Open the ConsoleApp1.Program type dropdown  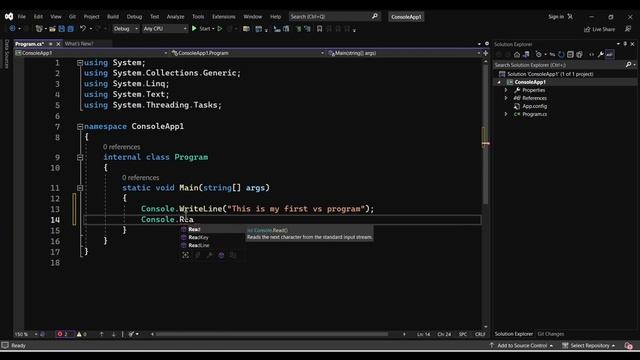click(248, 53)
